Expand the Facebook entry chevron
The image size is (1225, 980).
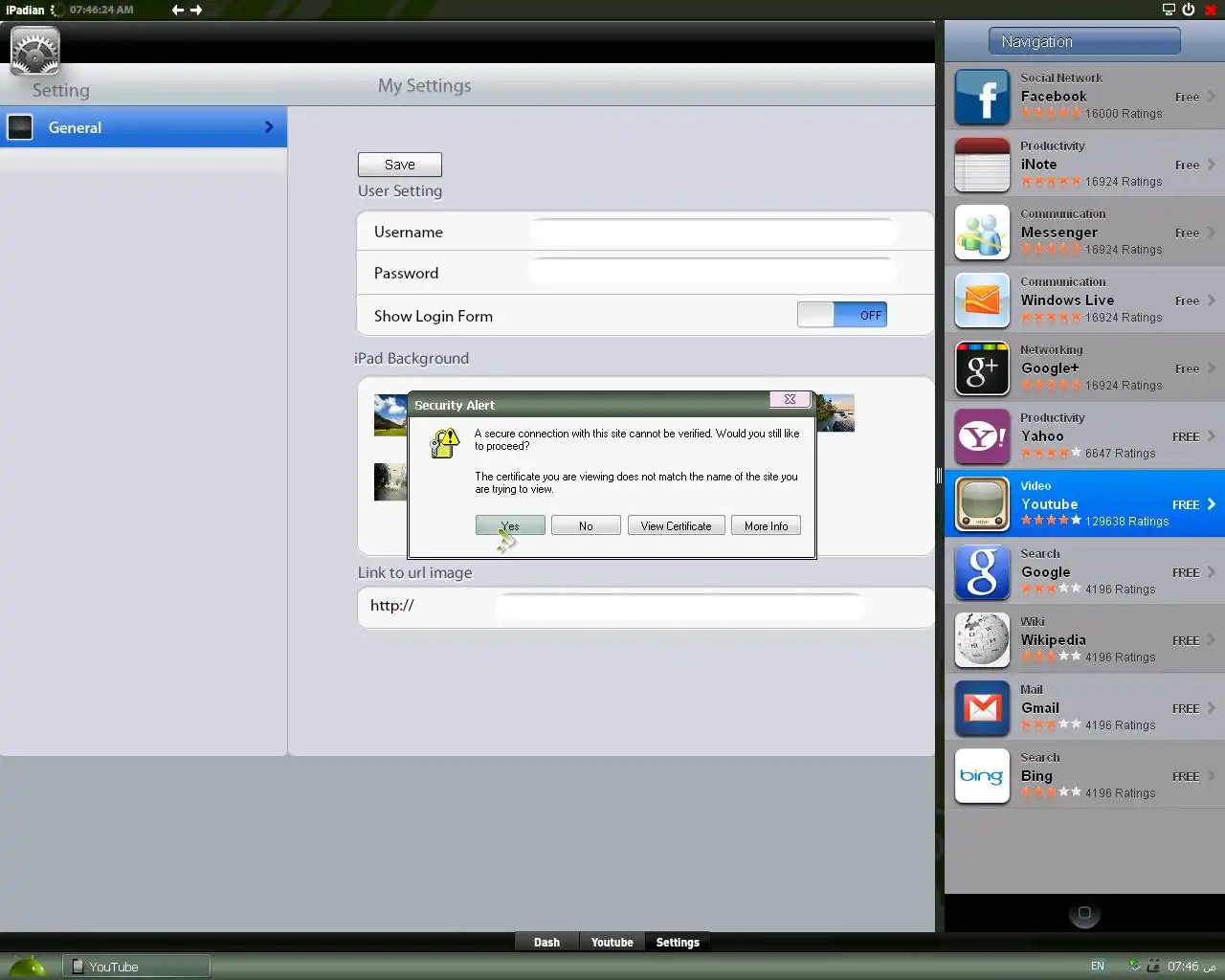(x=1212, y=97)
